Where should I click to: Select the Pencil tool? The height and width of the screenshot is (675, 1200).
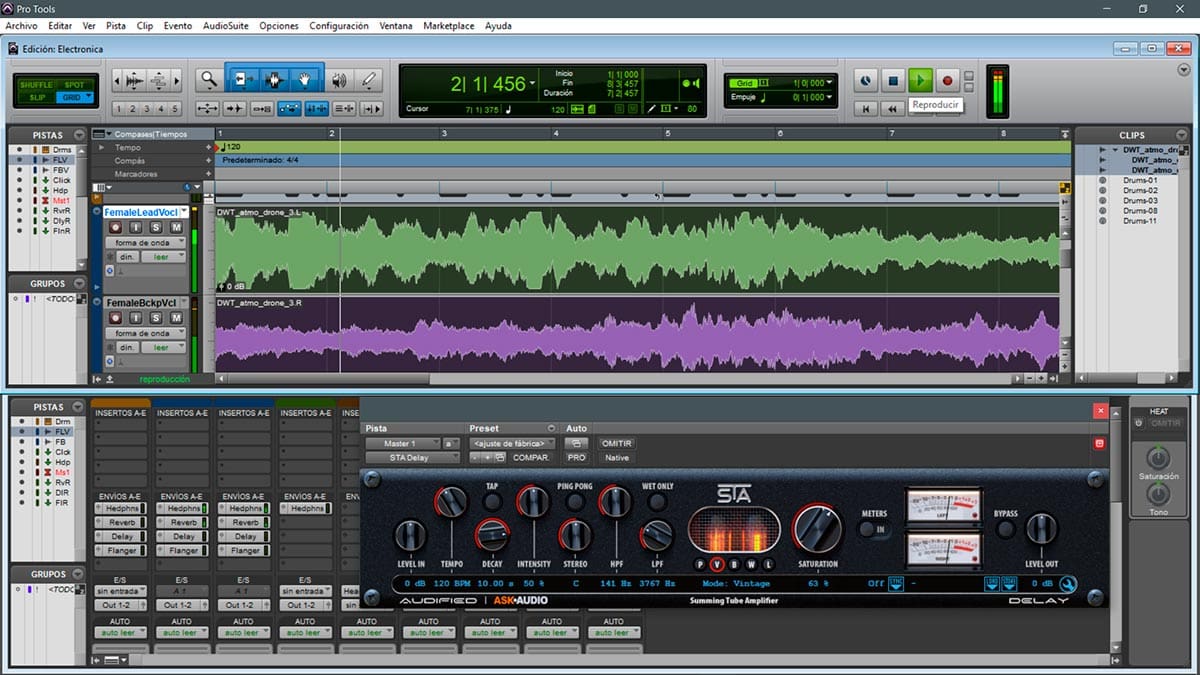pyautogui.click(x=369, y=80)
